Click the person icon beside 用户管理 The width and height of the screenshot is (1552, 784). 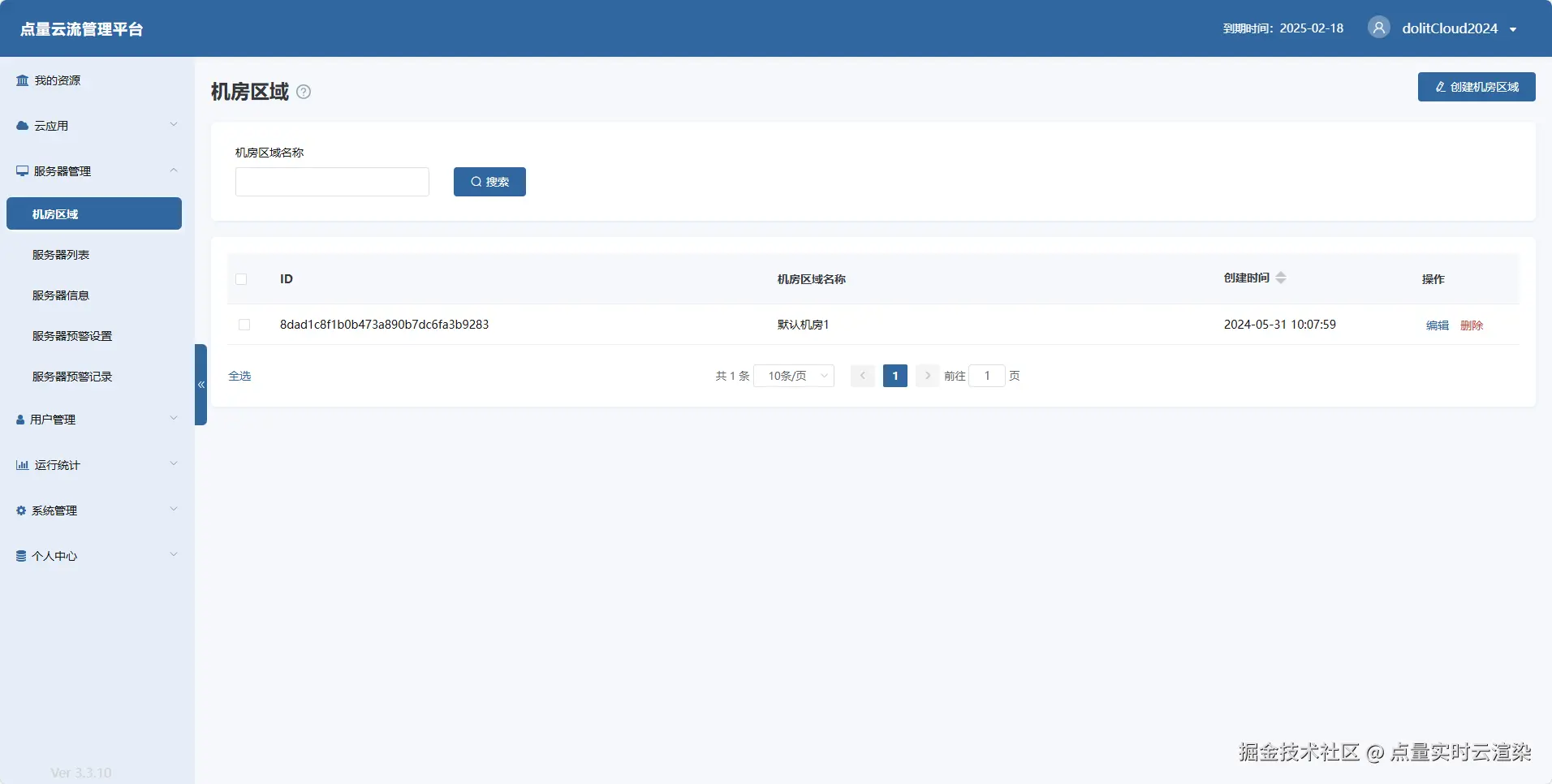20,420
